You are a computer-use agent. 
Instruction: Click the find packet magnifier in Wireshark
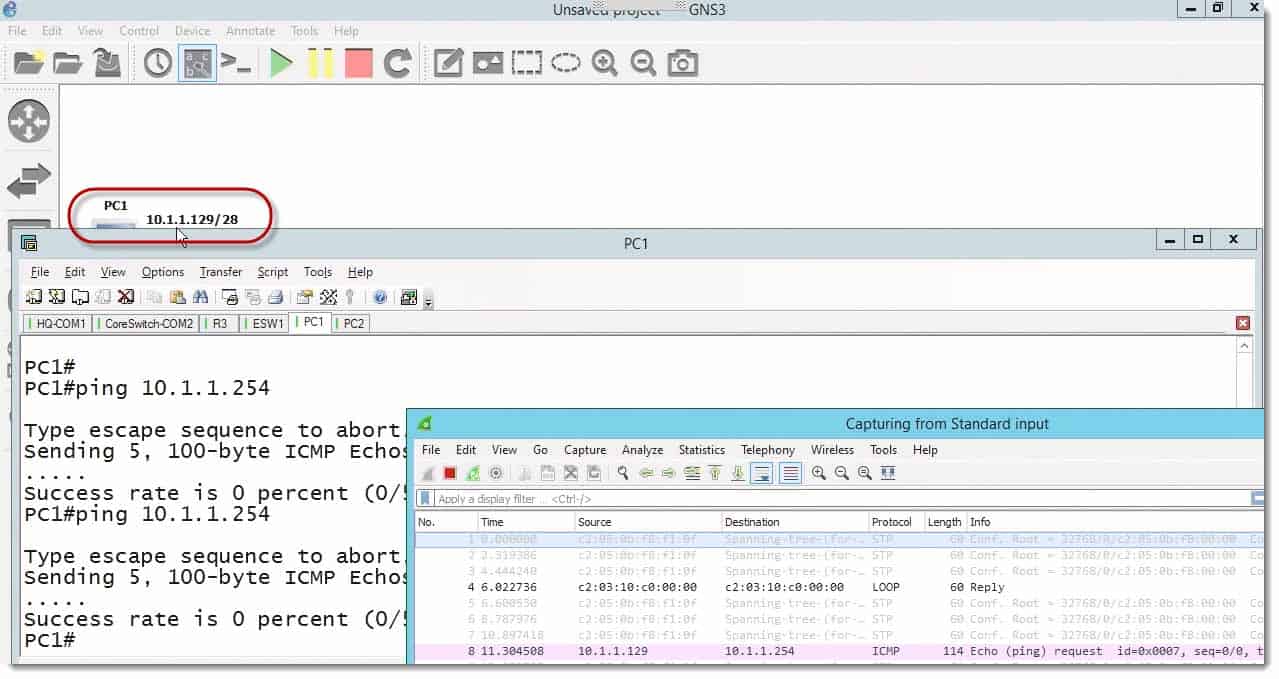tap(623, 474)
